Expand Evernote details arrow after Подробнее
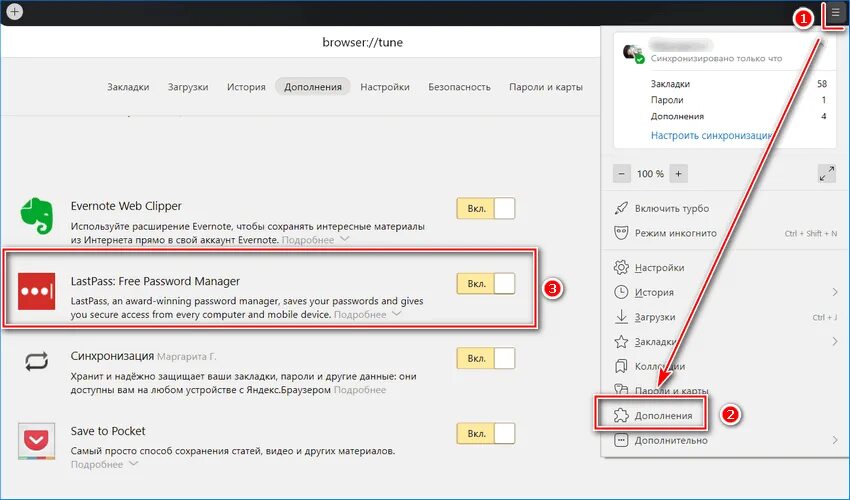 pos(345,239)
